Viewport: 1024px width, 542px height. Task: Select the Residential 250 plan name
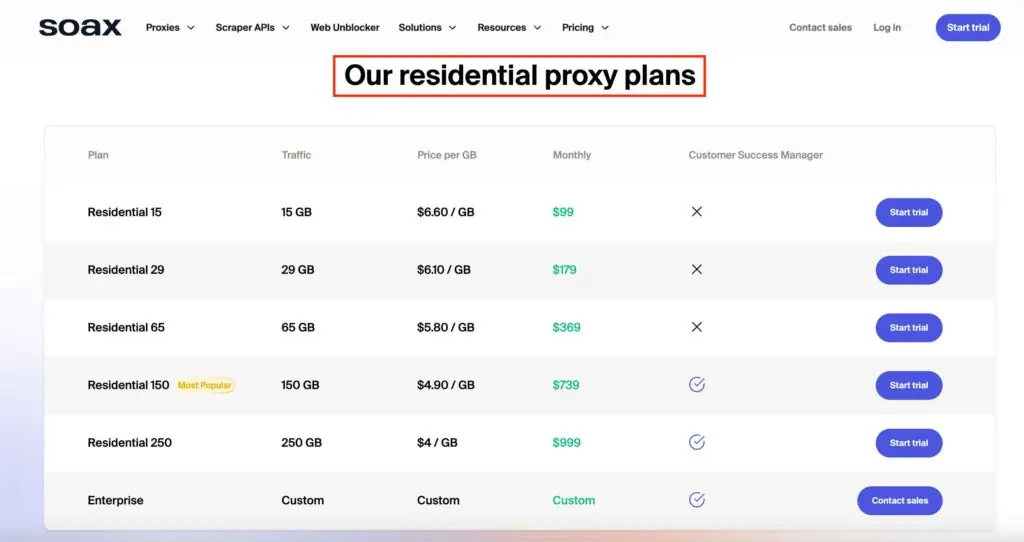pos(129,443)
